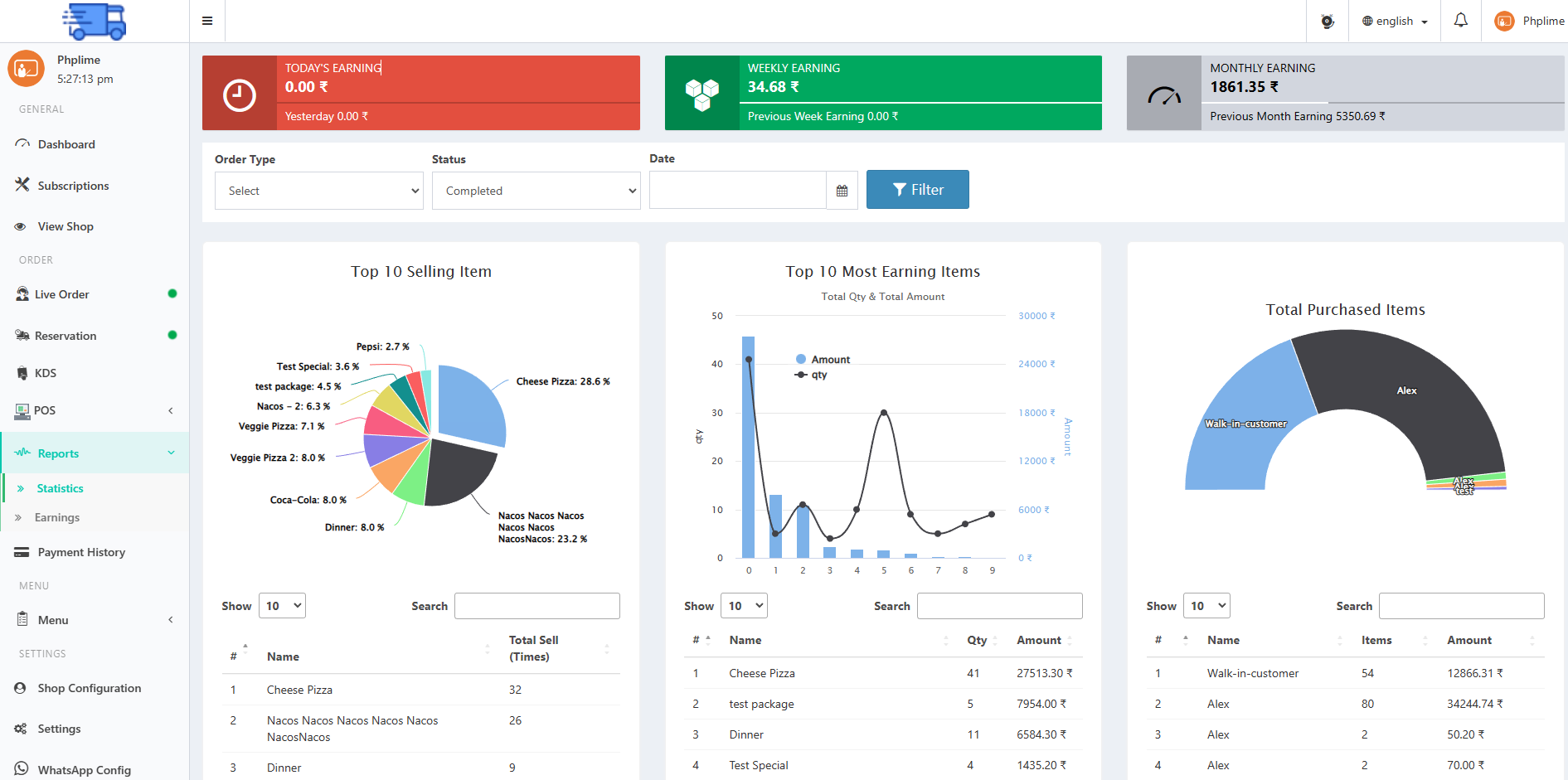The height and width of the screenshot is (780, 1568).
Task: Click the delivery truck logo
Action: [x=95, y=21]
